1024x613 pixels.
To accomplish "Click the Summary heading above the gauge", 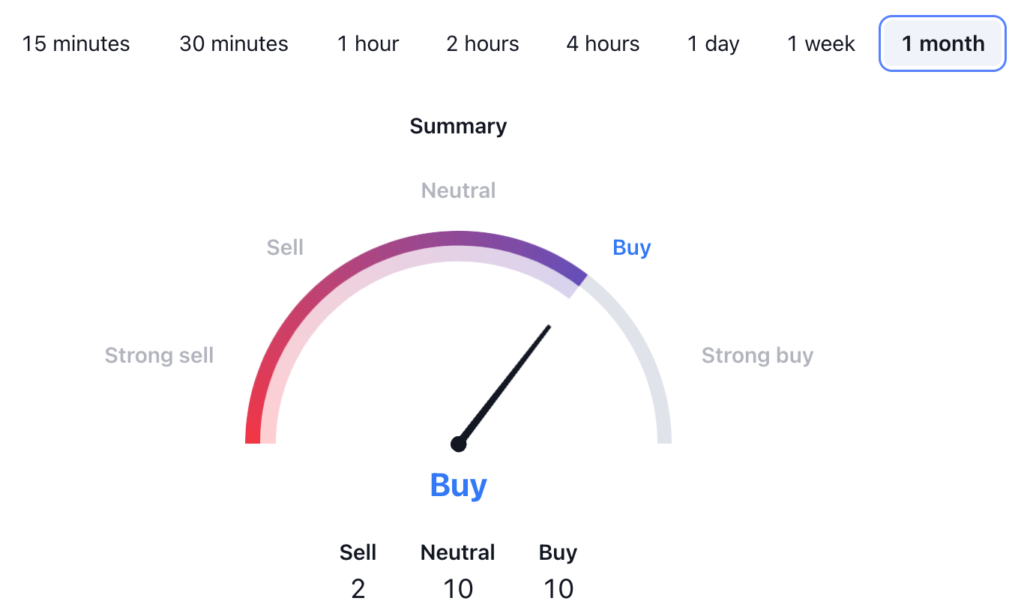I will click(458, 126).
